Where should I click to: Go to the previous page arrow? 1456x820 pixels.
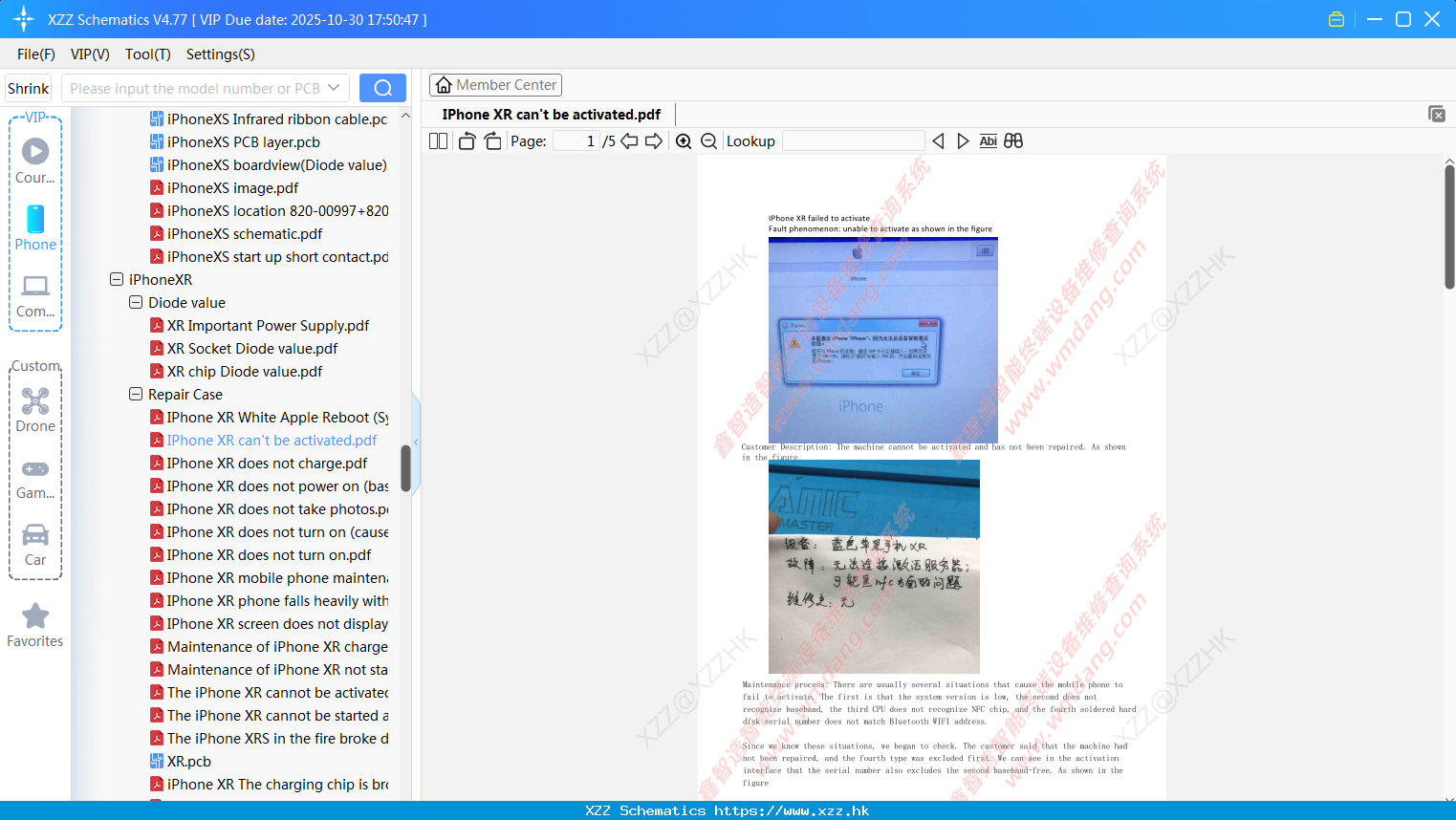(x=629, y=140)
